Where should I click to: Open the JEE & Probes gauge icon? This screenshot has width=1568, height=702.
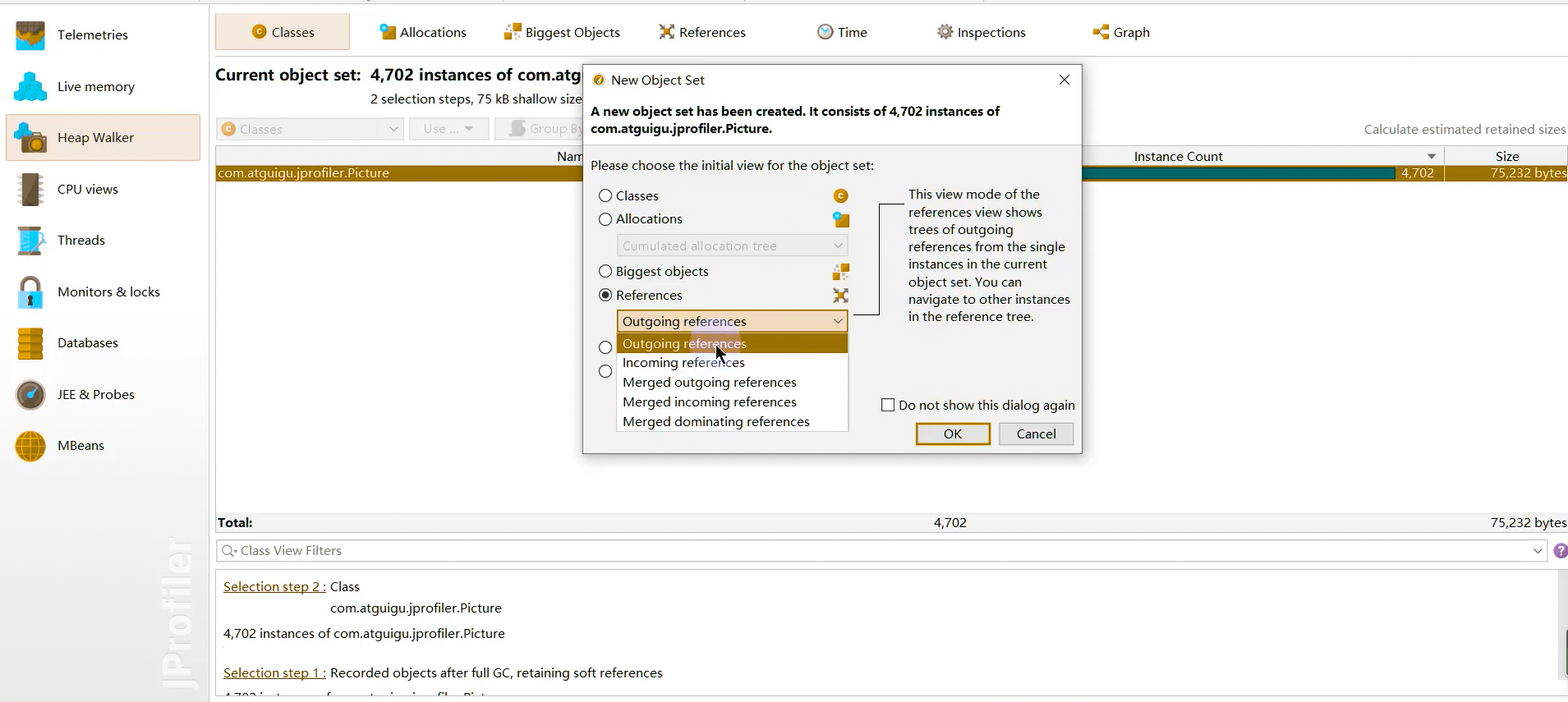[x=30, y=395]
